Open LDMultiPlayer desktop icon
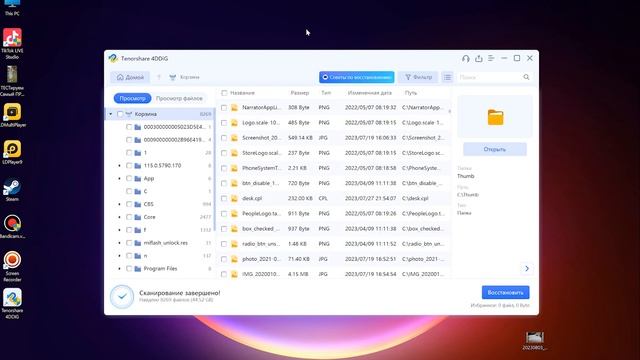The height and width of the screenshot is (360, 640). [12, 116]
